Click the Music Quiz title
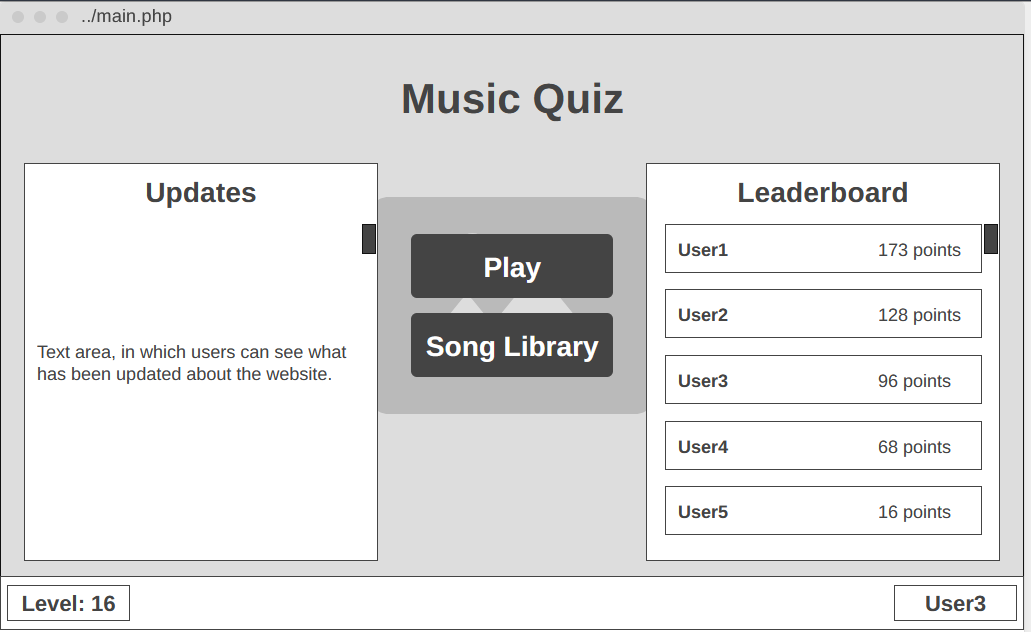This screenshot has height=632, width=1031. 512,99
